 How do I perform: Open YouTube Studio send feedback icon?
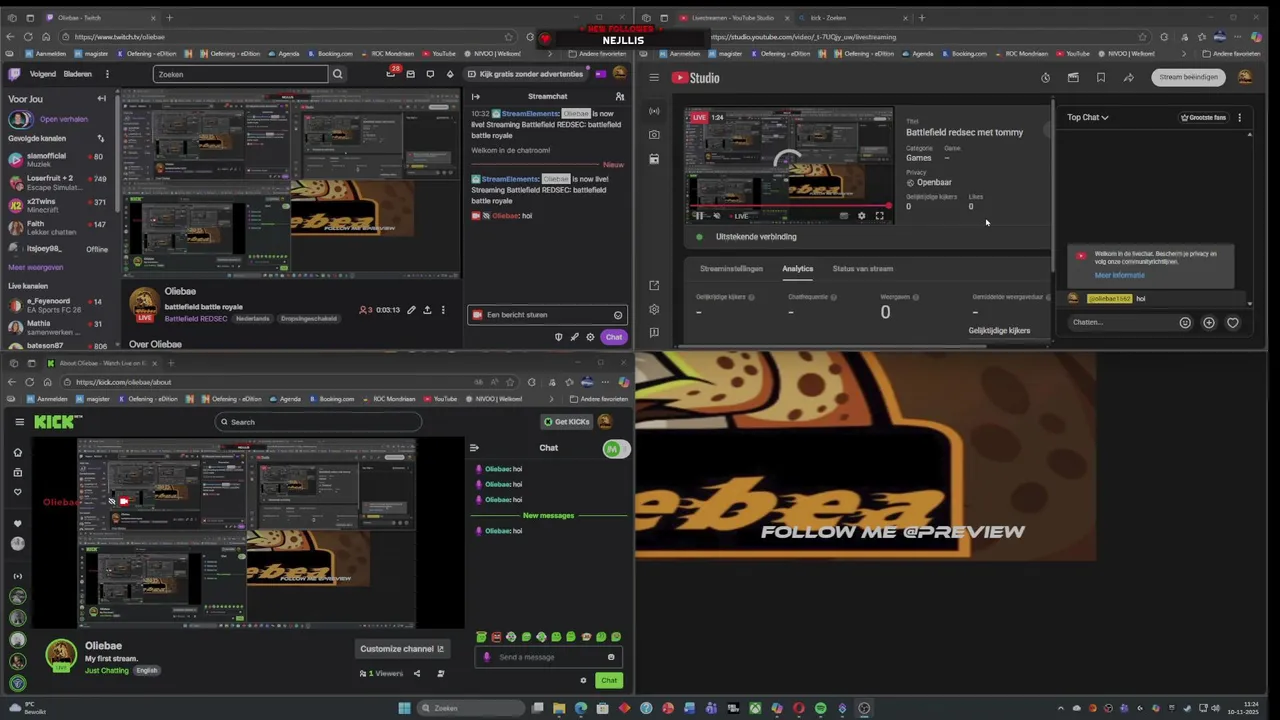[x=654, y=333]
